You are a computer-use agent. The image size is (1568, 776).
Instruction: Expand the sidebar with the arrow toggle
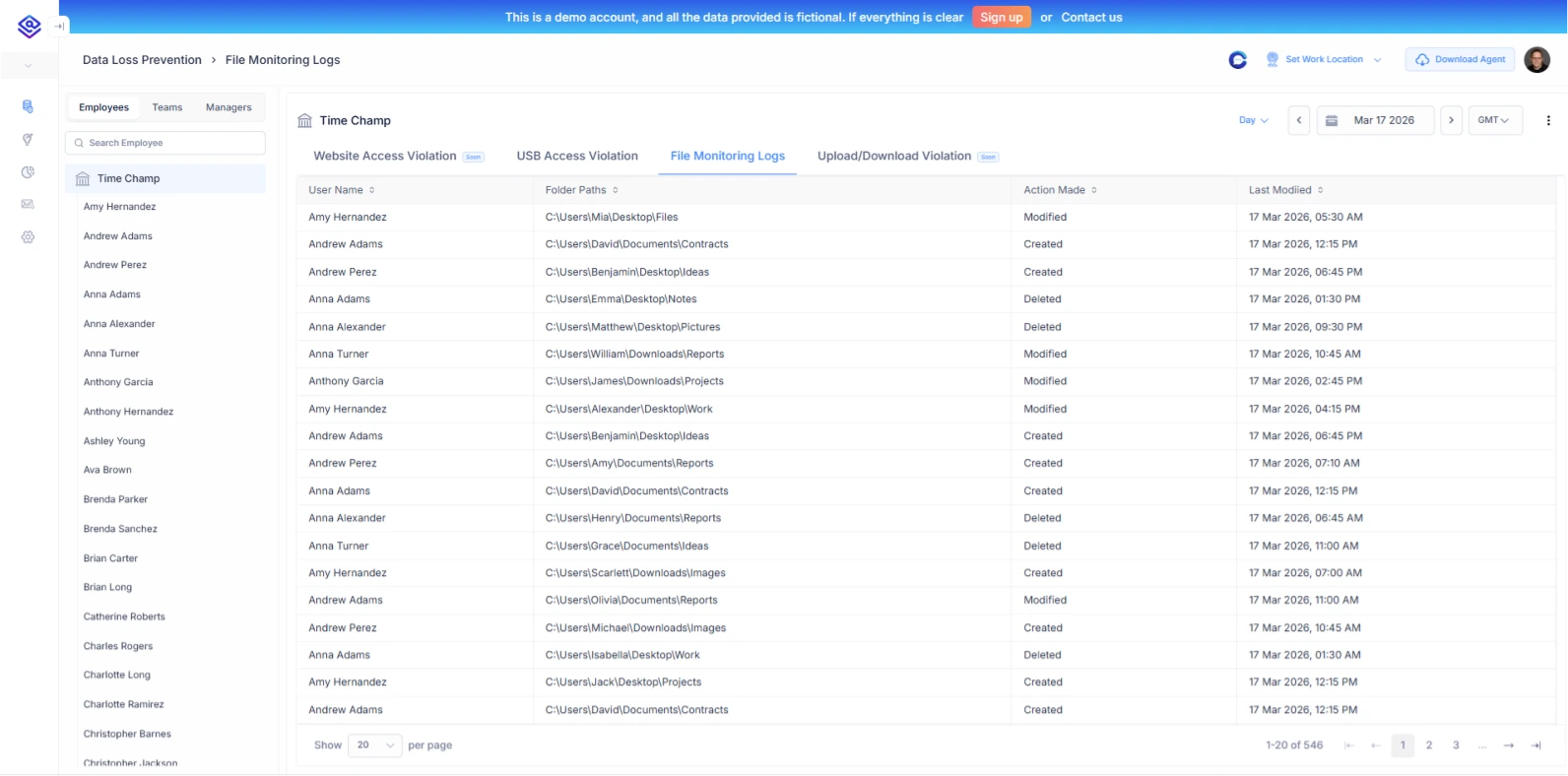tap(59, 27)
